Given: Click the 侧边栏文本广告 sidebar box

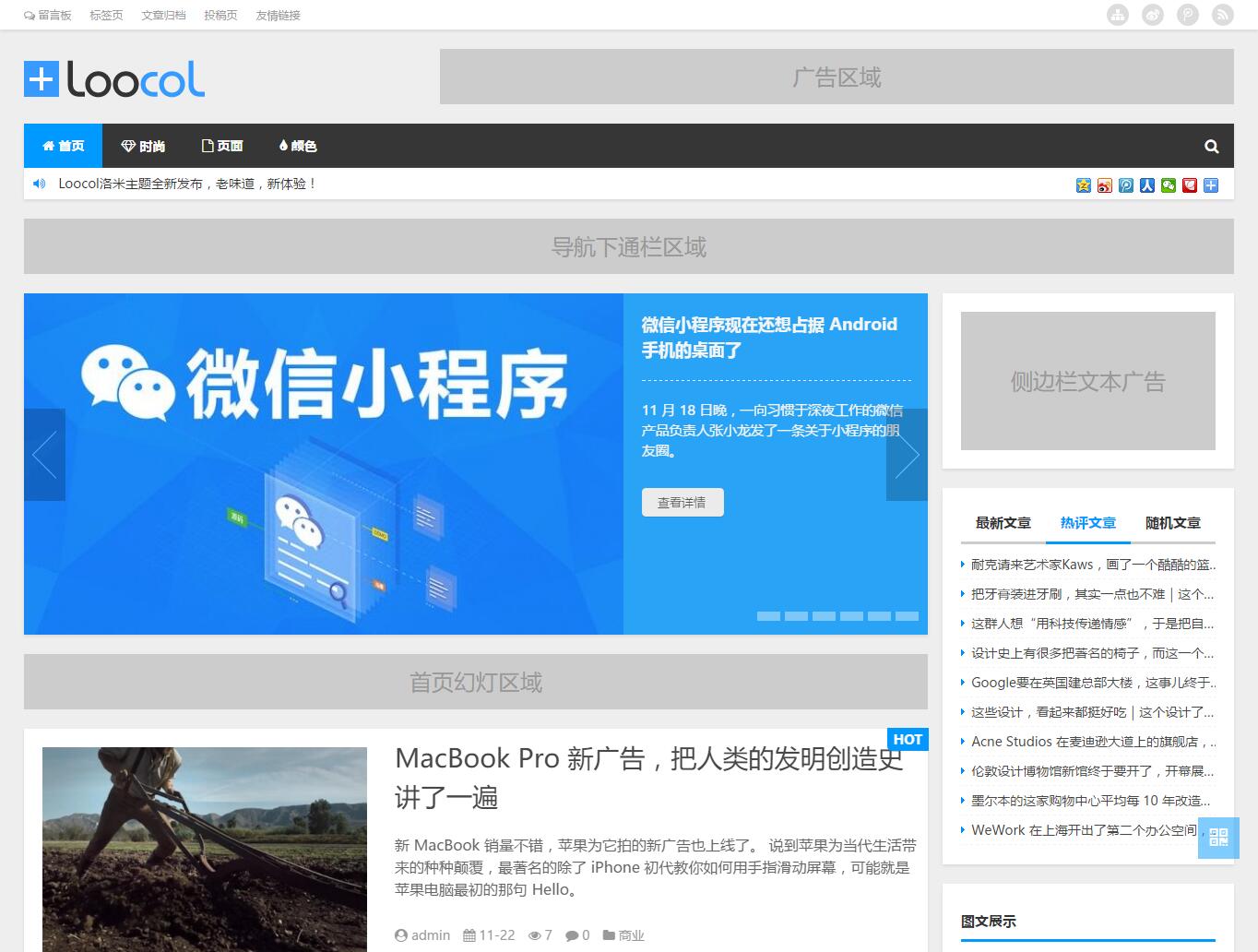Looking at the screenshot, I should 1088,381.
